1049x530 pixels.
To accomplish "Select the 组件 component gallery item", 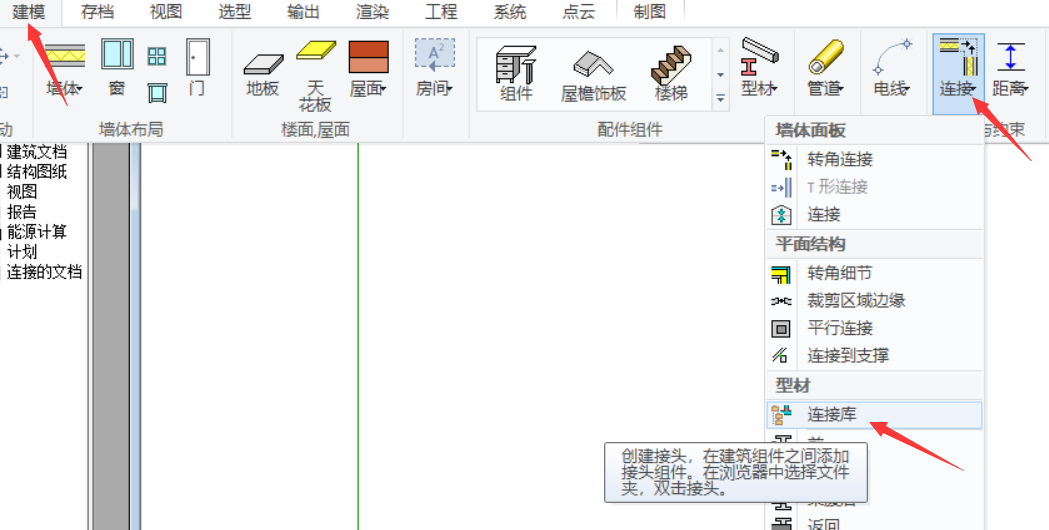I will pyautogui.click(x=516, y=74).
